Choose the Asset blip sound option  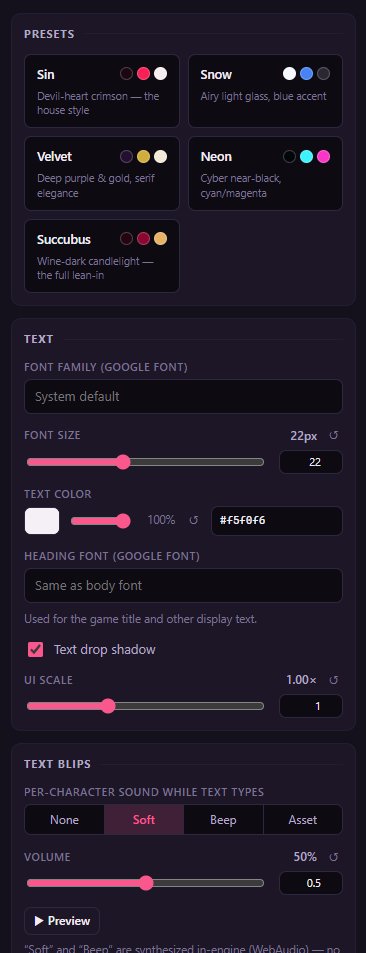point(303,820)
